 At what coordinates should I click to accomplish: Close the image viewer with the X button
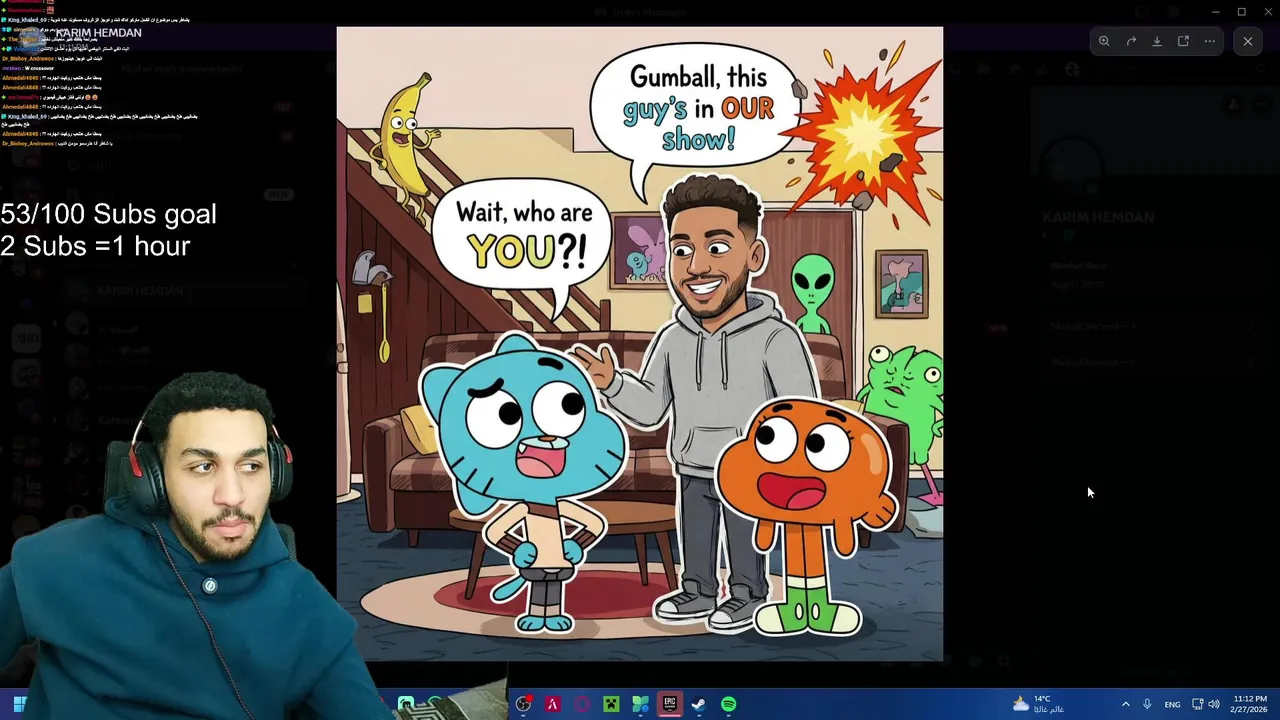[1248, 41]
